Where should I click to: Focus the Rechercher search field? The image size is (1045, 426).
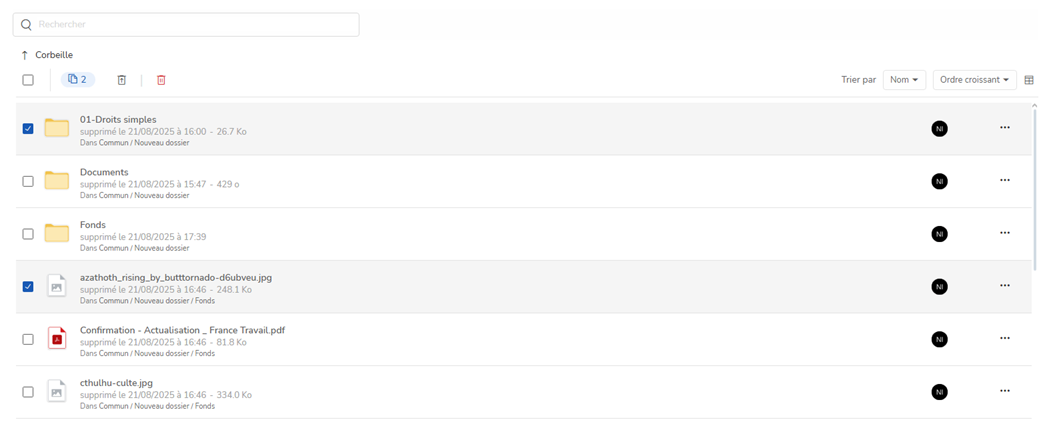[x=190, y=24]
